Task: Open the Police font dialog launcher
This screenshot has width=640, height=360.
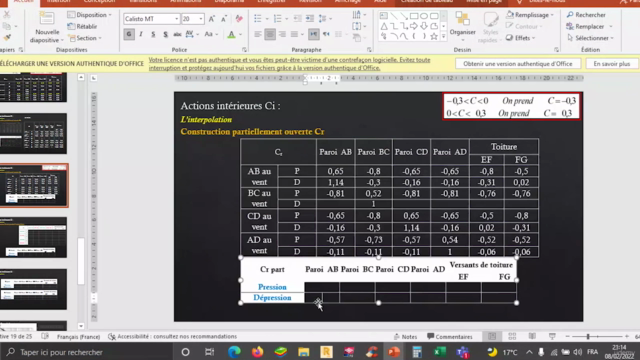Action: click(244, 50)
